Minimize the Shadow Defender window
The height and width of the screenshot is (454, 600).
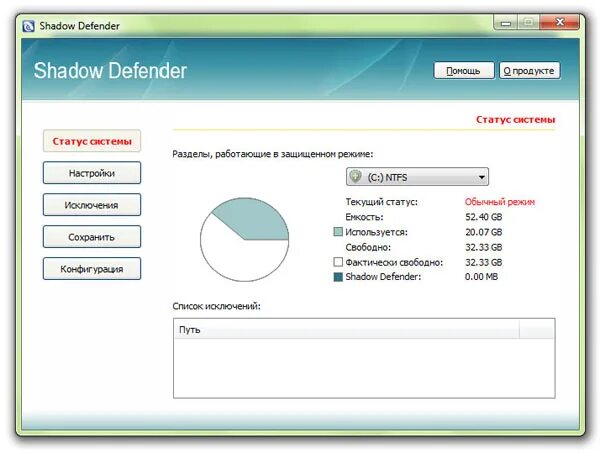506,22
